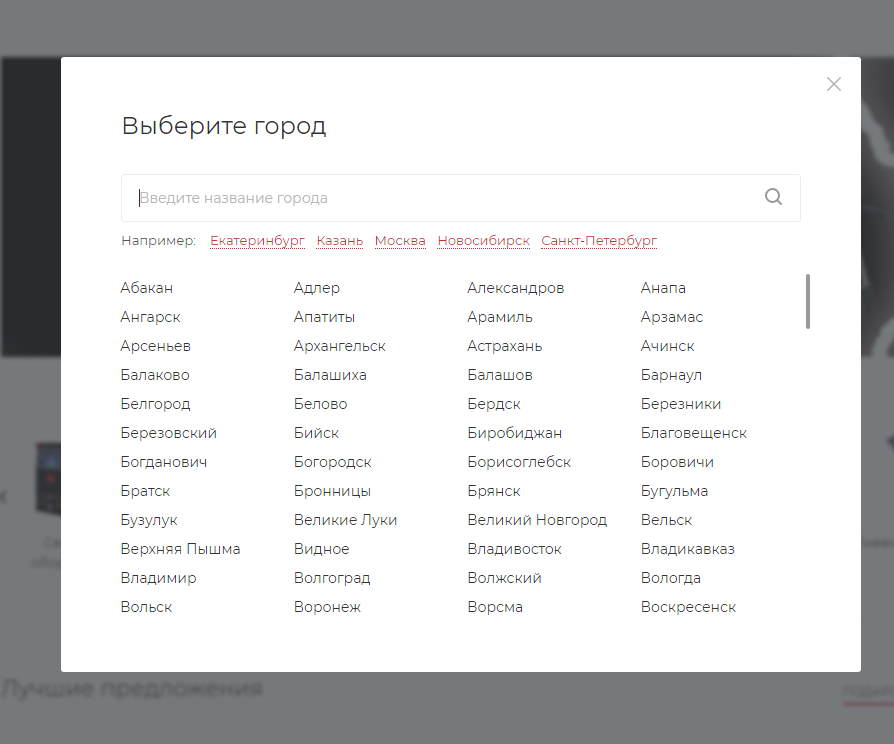Select city Бердск

pyautogui.click(x=494, y=404)
